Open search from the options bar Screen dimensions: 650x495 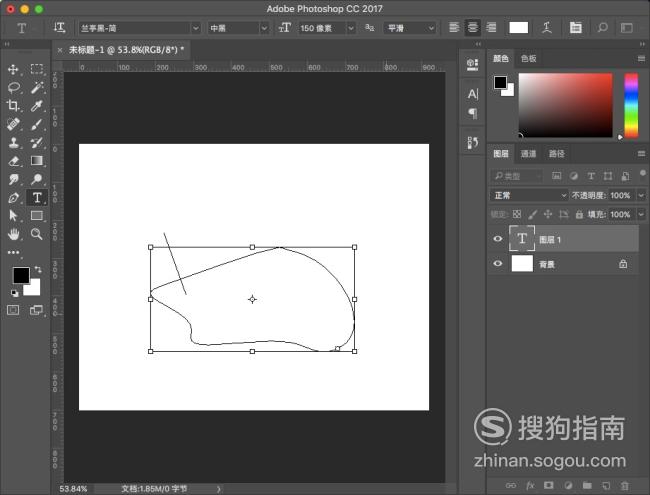tap(602, 28)
